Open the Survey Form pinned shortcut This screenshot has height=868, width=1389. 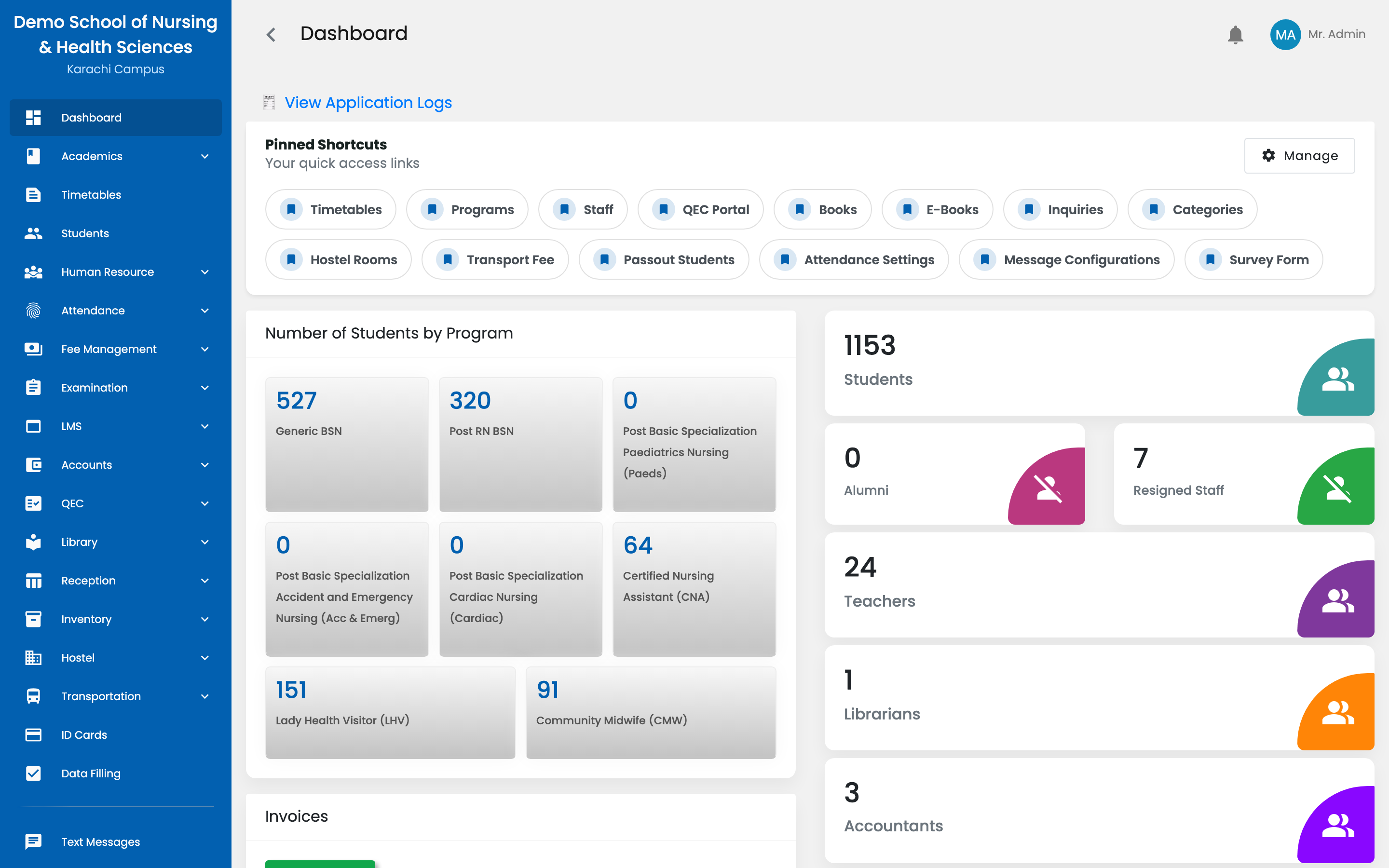pyautogui.click(x=1254, y=259)
